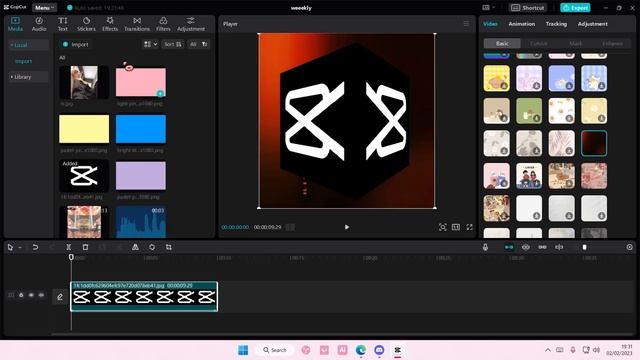Screen dimensions: 640x360
Task: Choose the dark red gradient background swatch
Action: [x=594, y=143]
